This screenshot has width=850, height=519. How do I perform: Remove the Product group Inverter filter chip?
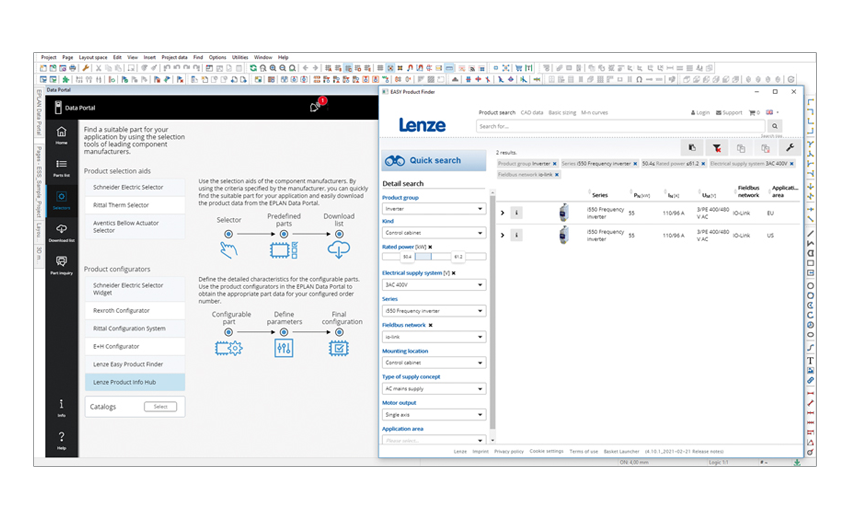point(555,163)
